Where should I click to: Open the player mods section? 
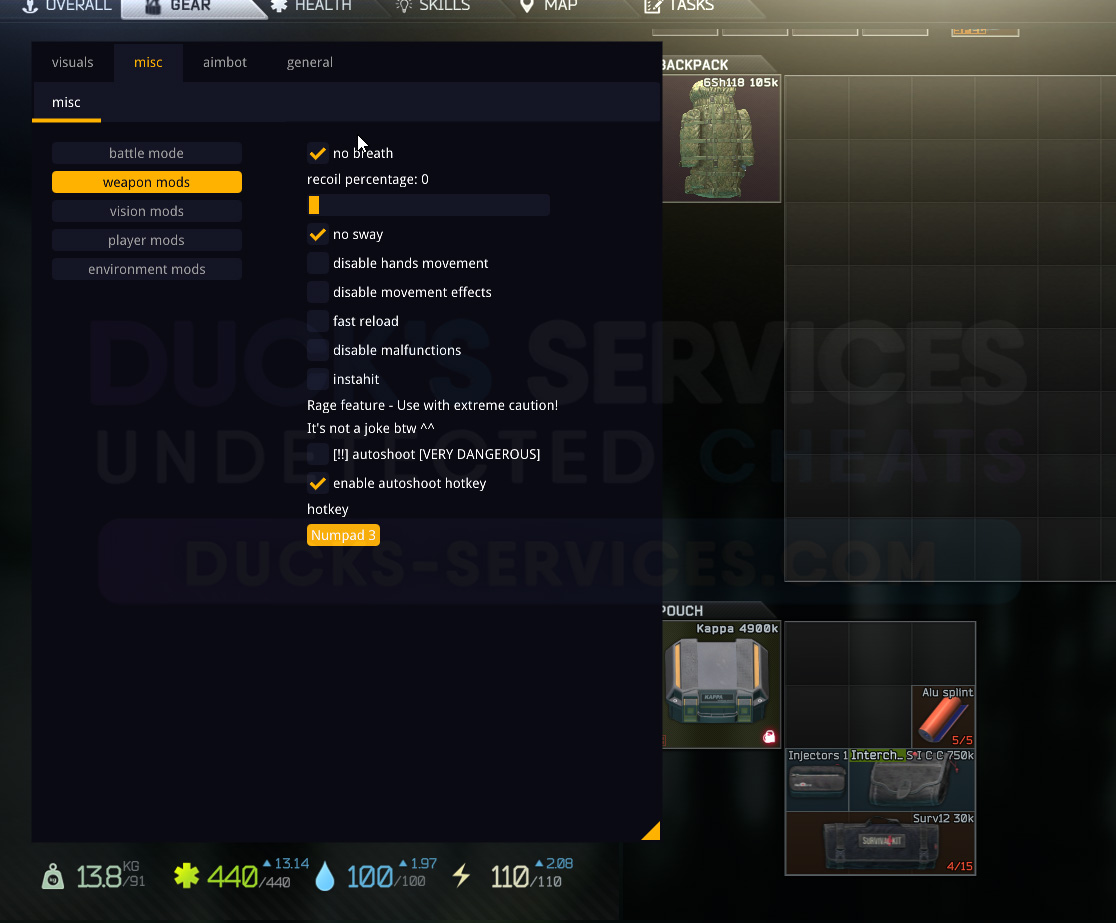click(147, 241)
